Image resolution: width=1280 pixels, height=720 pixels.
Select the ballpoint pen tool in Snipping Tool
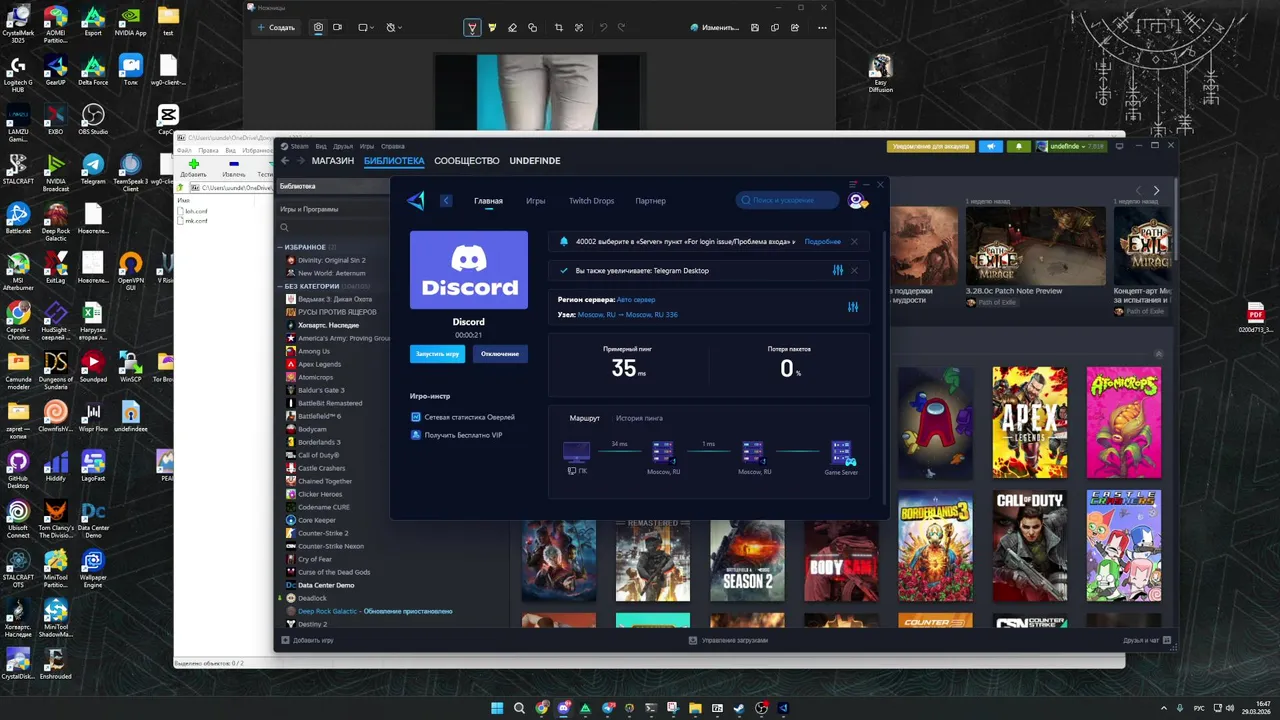click(471, 28)
